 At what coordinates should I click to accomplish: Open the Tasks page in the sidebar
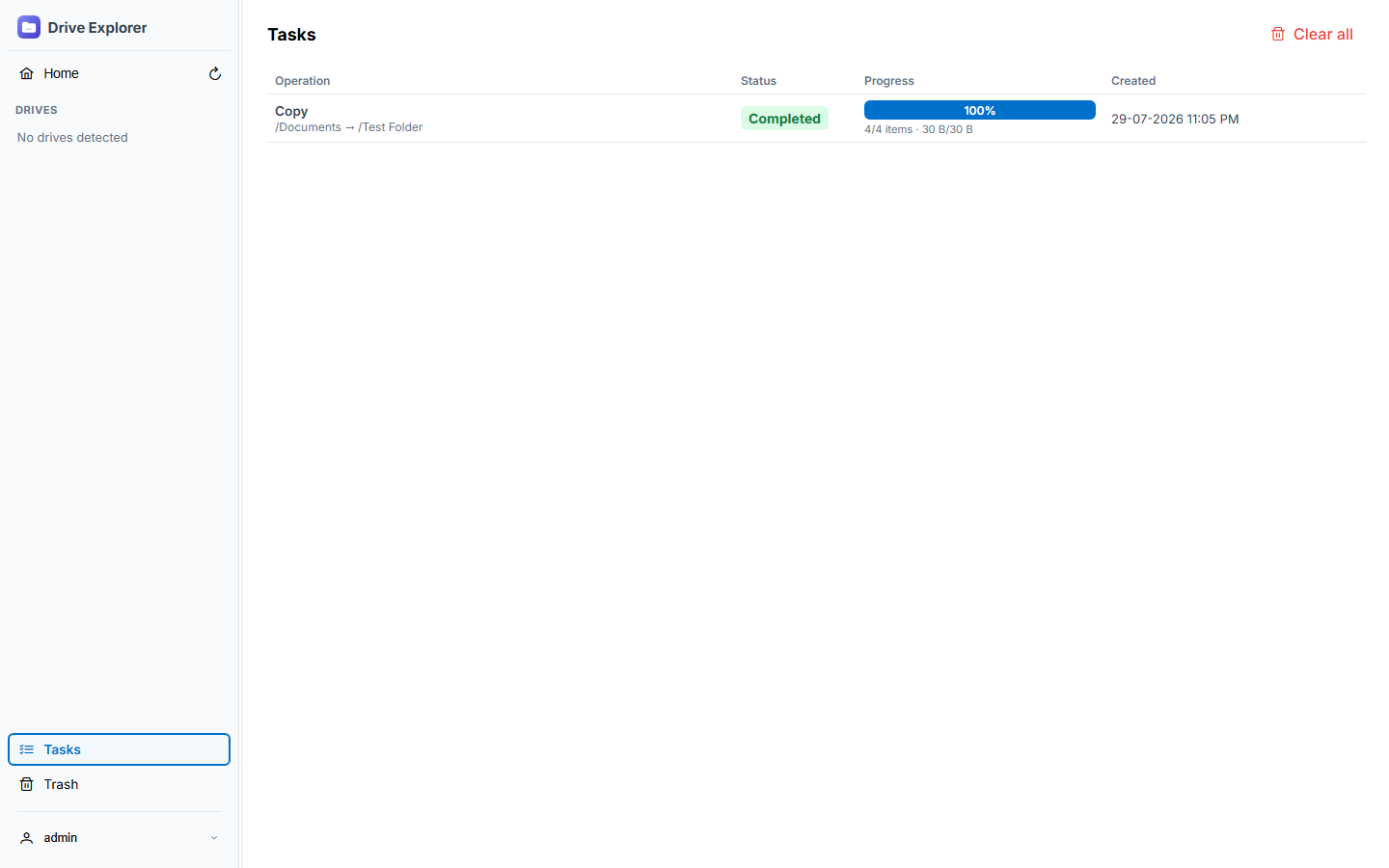point(119,749)
